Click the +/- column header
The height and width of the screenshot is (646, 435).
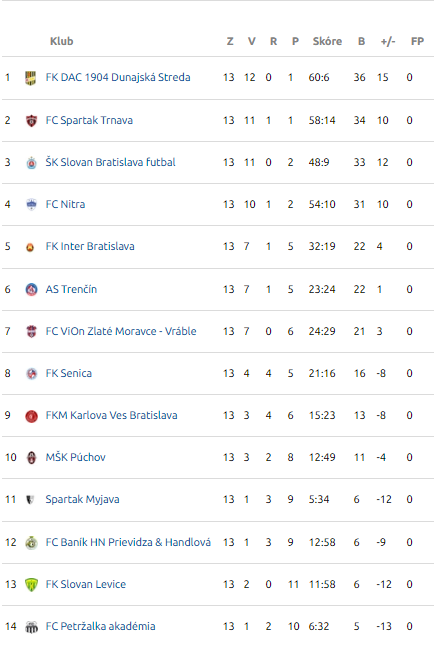[x=388, y=41]
